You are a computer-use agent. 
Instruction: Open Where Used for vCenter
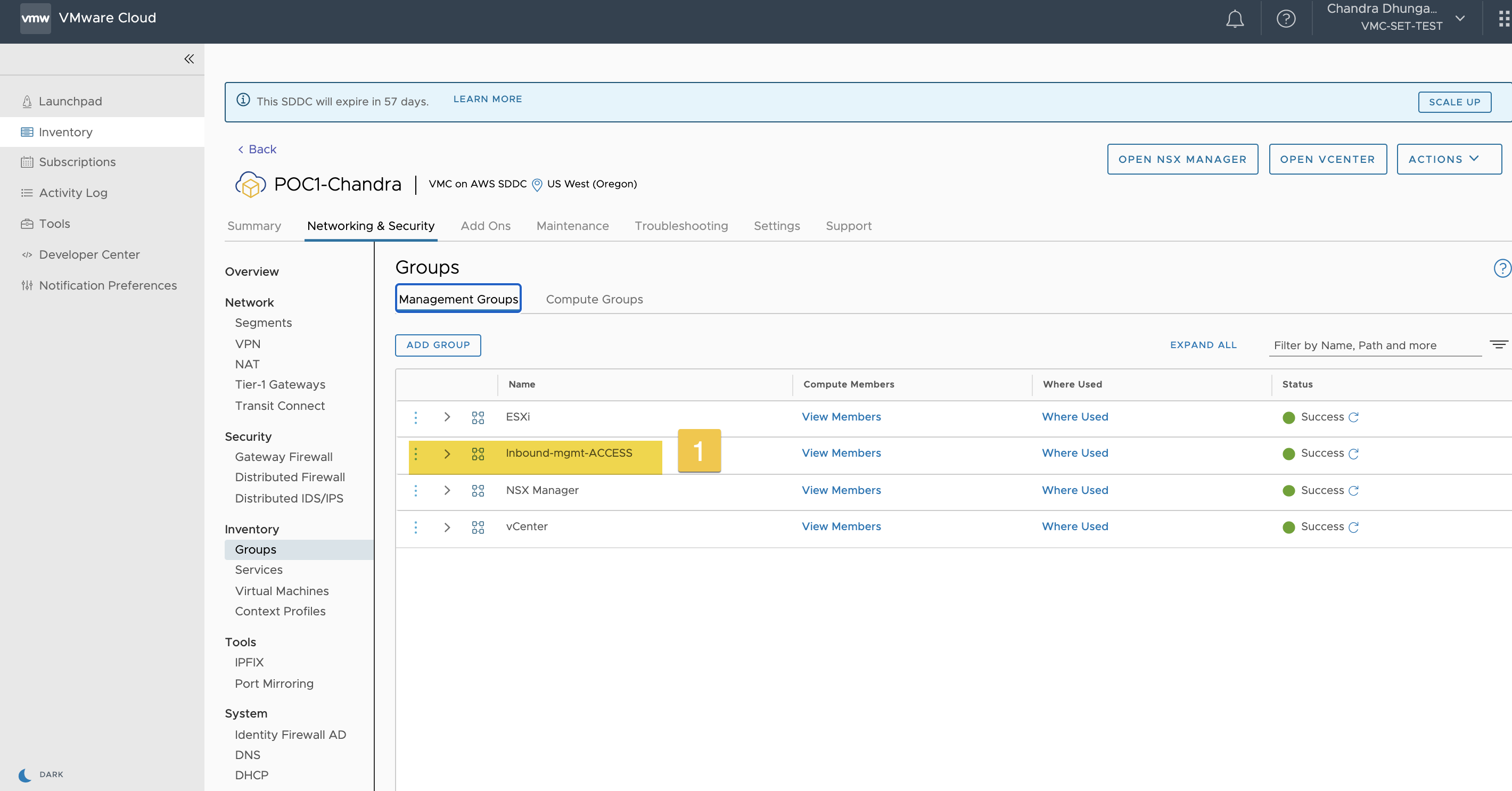[1075, 526]
